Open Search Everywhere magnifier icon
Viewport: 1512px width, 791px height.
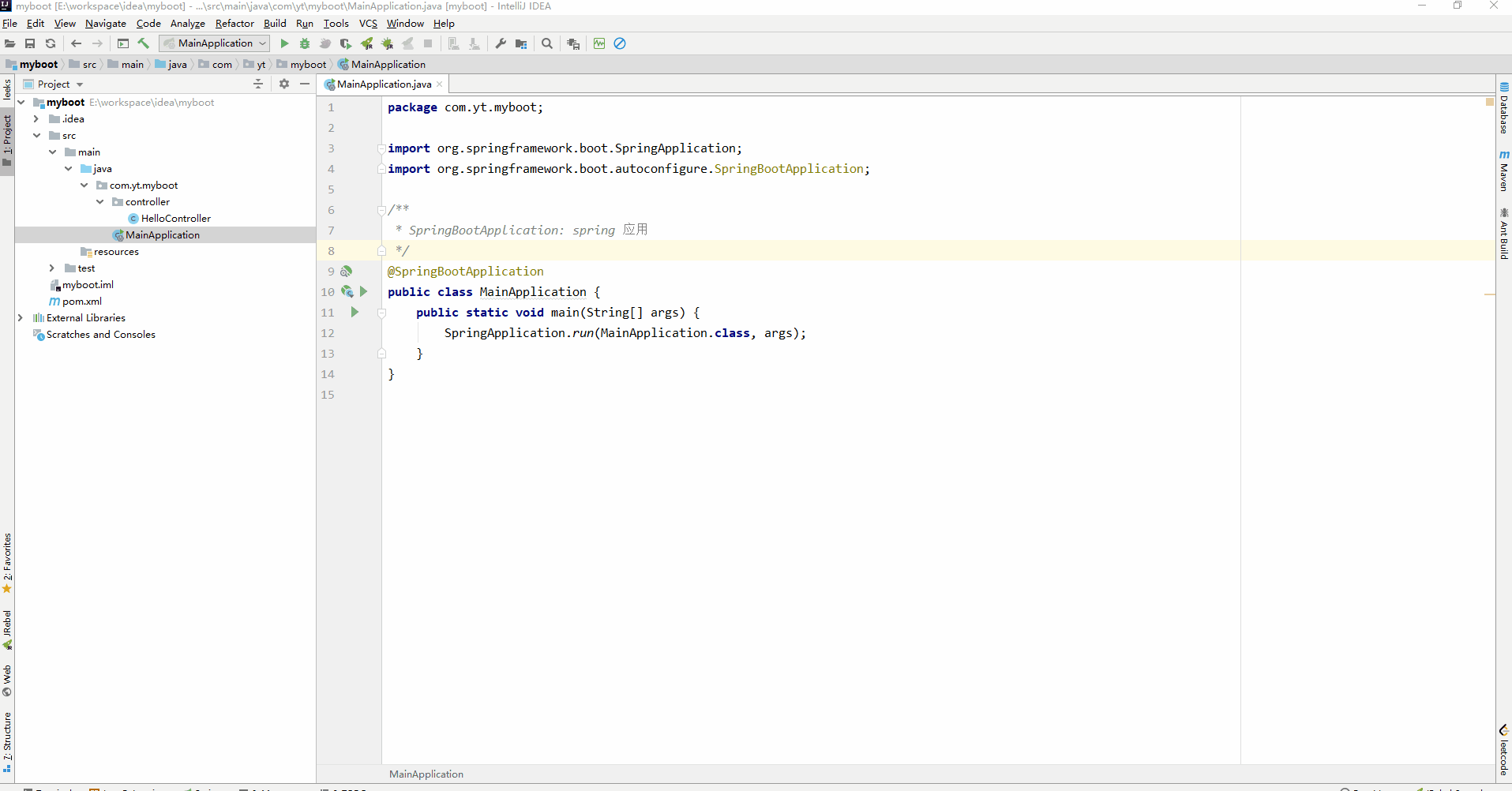click(547, 43)
